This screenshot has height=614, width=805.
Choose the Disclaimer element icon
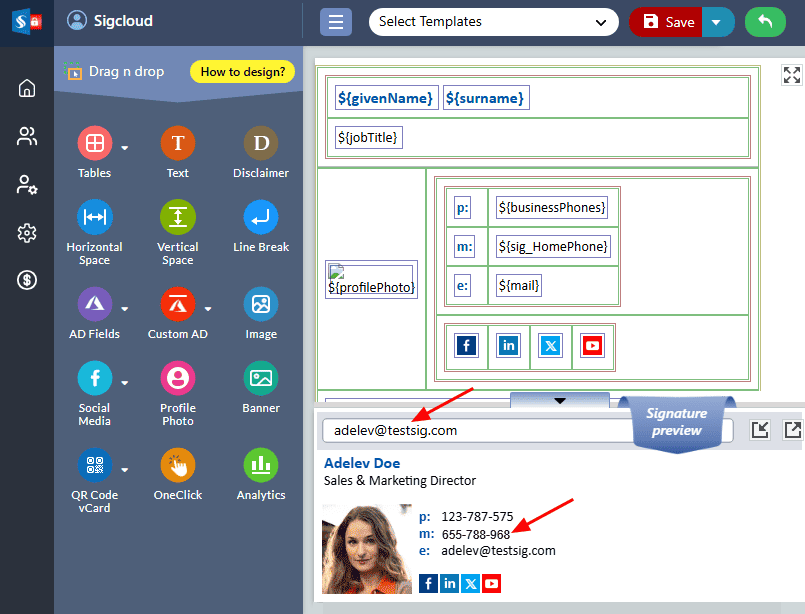coord(261,144)
